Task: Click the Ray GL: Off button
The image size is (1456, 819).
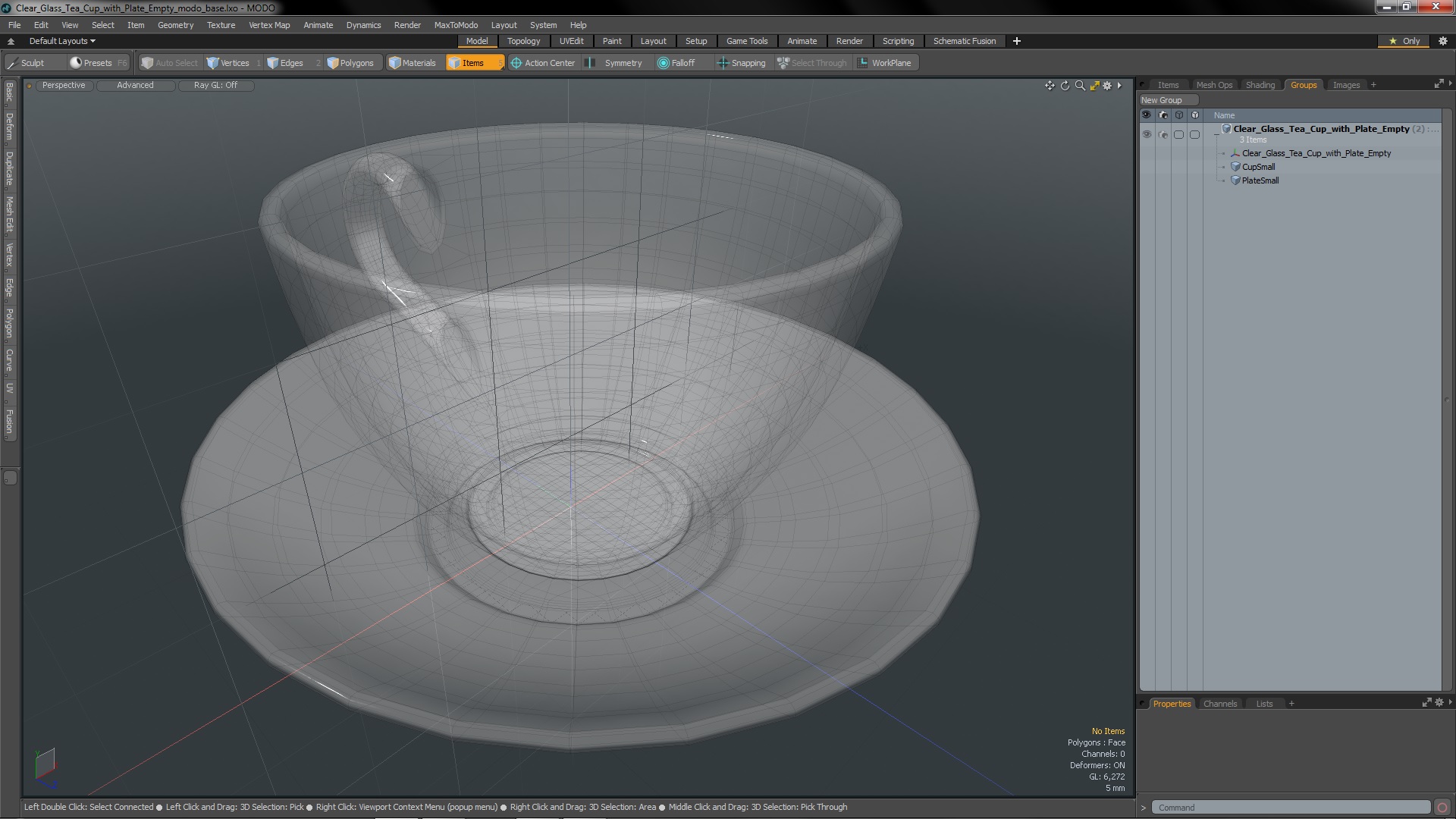Action: pos(215,85)
